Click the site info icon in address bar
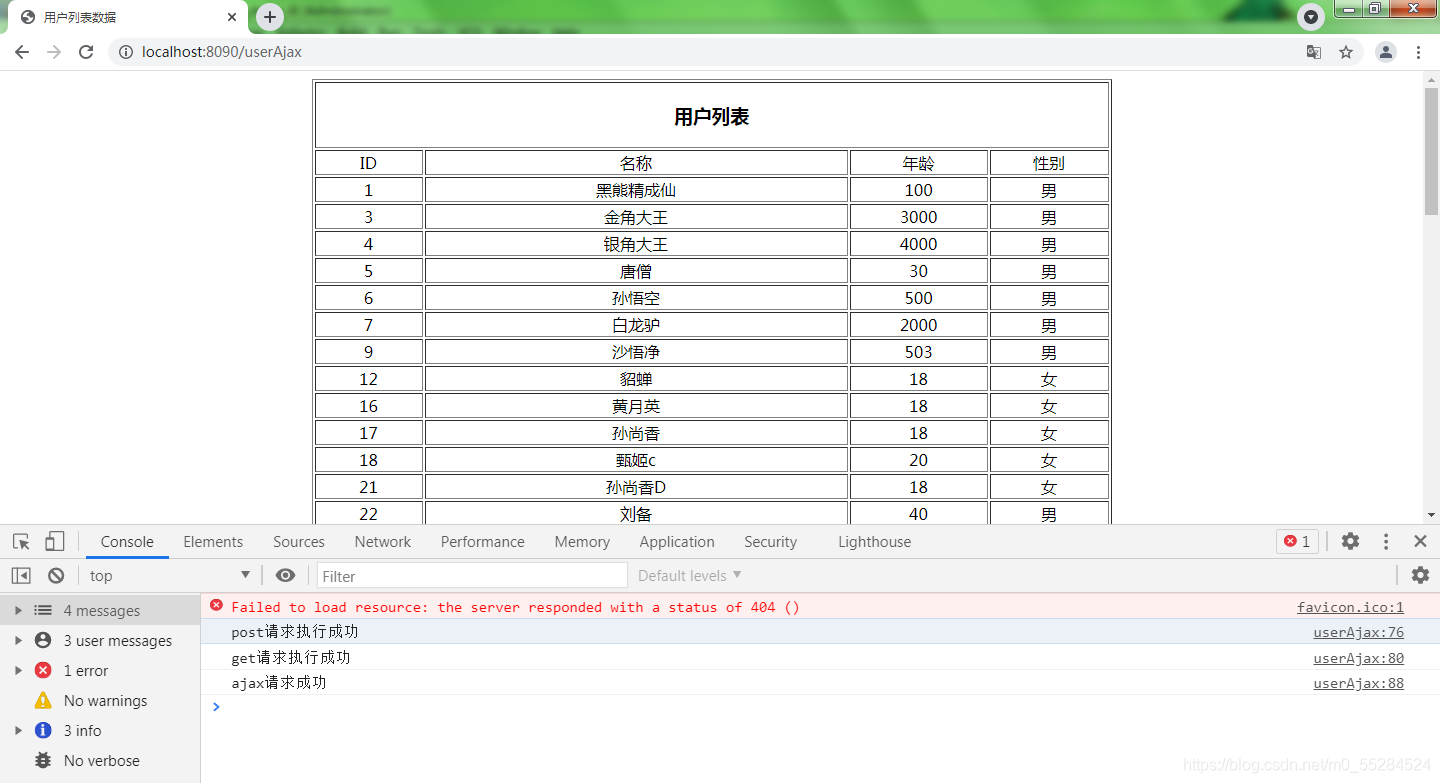Screen dimensions: 1440x783 pyautogui.click(x=126, y=52)
